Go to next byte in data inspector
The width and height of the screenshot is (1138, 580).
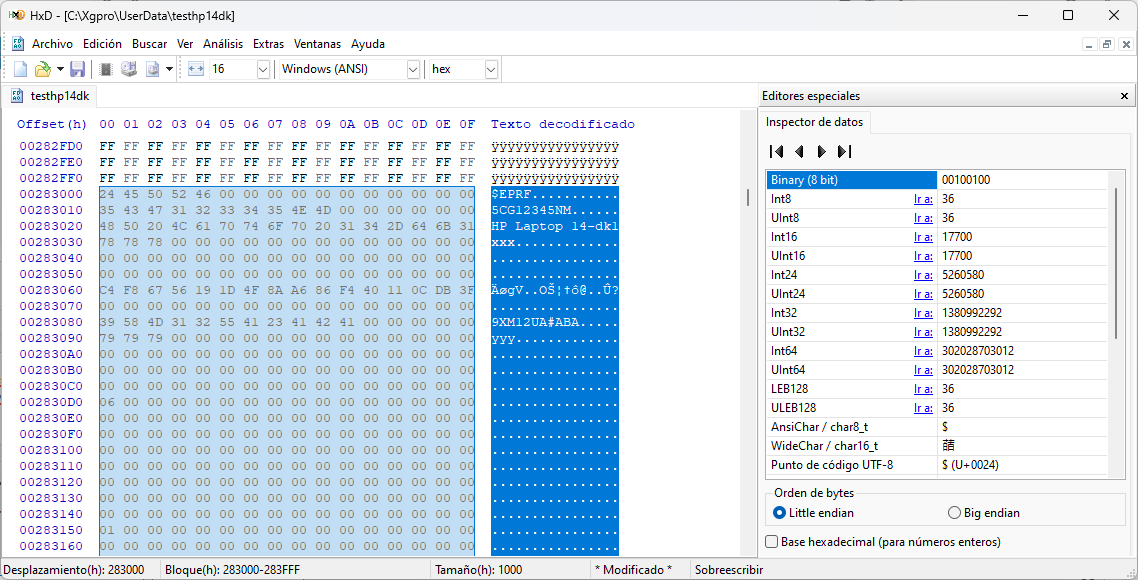pos(821,152)
